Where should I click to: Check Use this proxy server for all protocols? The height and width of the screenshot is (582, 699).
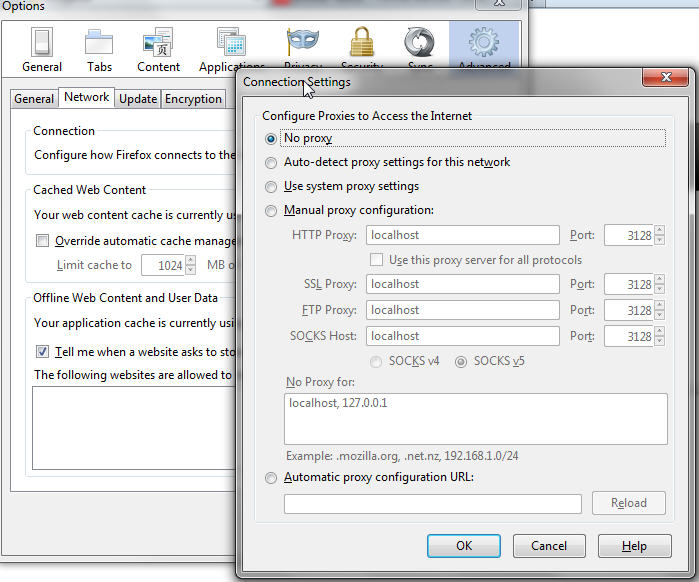pyautogui.click(x=376, y=259)
